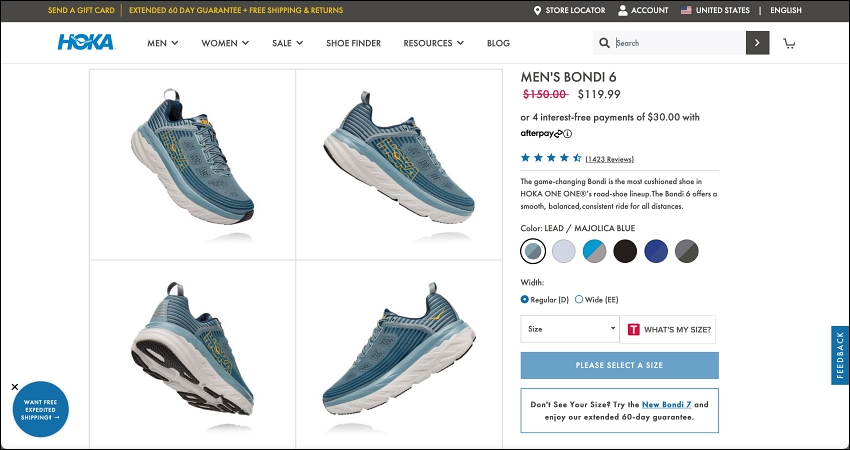Click PLEASE SELECT A SIZE button
Image resolution: width=850 pixels, height=450 pixels.
[x=620, y=365]
